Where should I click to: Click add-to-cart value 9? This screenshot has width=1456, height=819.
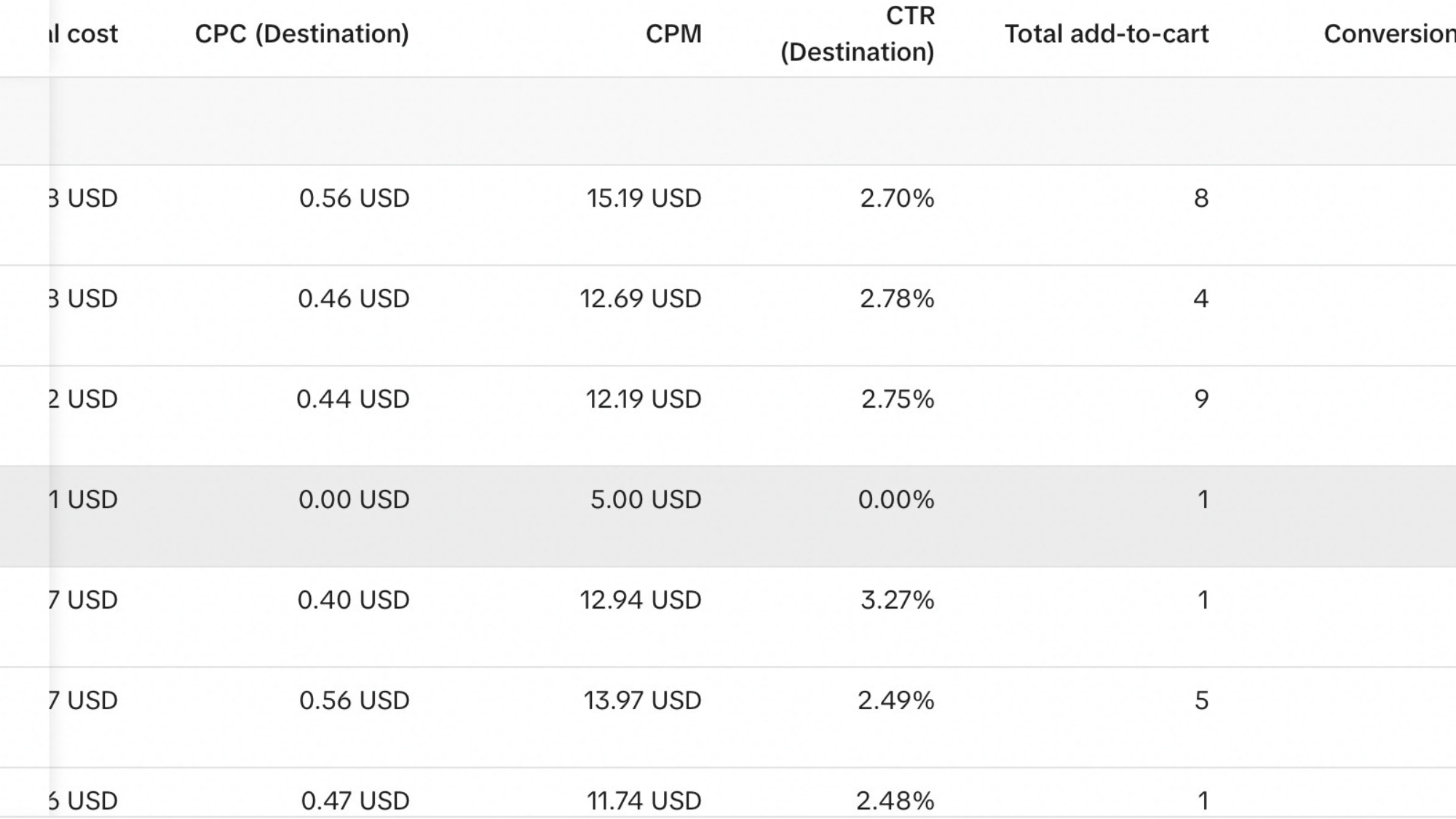pyautogui.click(x=1200, y=399)
